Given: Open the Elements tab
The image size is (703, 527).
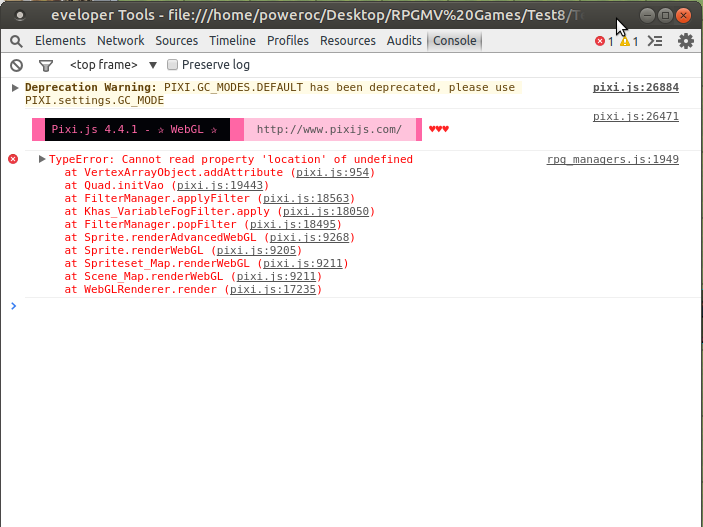Looking at the screenshot, I should [60, 41].
